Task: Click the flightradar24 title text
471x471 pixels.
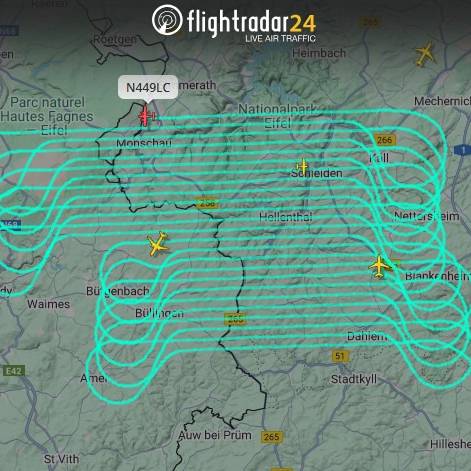Action: tap(251, 23)
